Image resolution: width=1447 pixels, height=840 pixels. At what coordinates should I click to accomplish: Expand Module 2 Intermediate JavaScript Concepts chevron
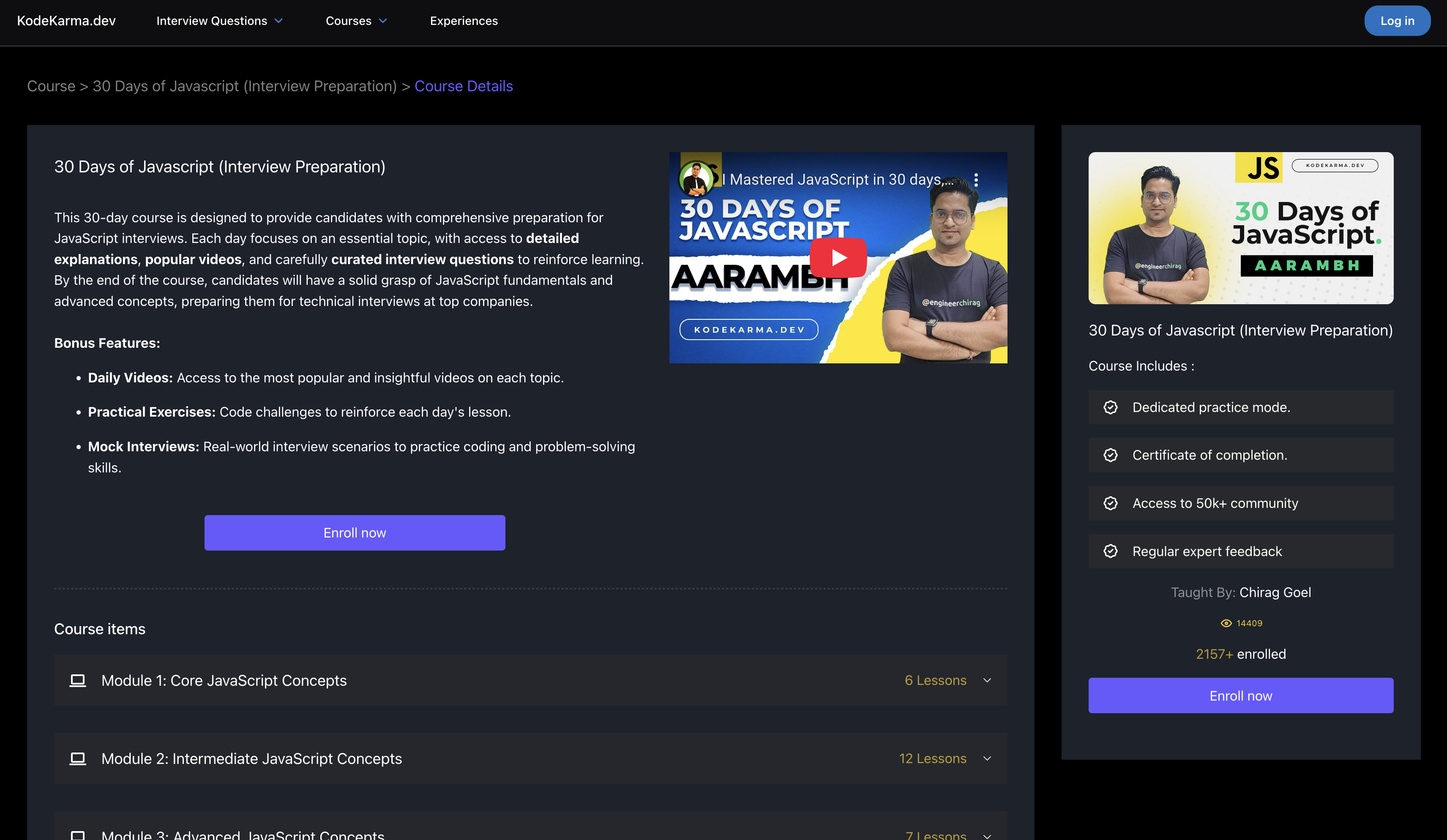(987, 758)
